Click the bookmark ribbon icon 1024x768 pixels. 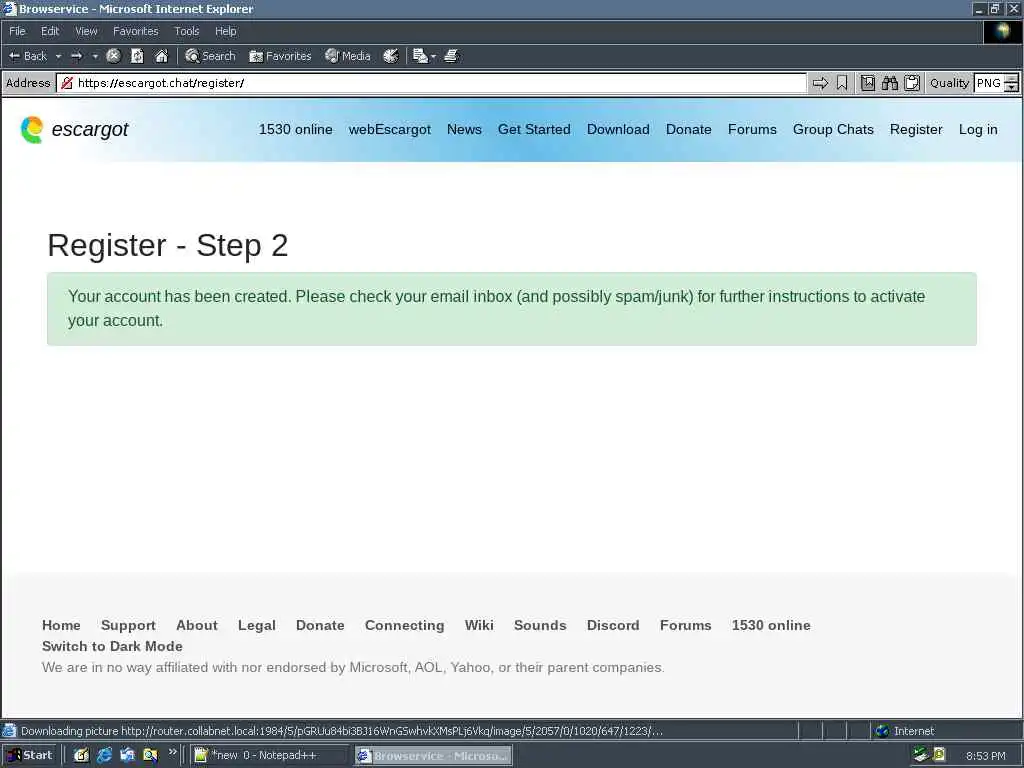click(x=842, y=83)
